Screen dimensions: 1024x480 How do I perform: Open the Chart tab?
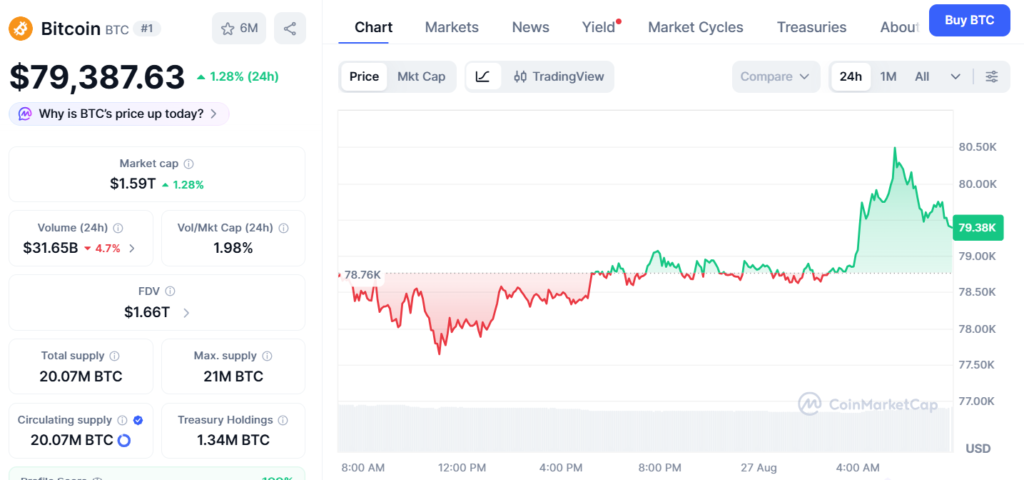tap(374, 27)
